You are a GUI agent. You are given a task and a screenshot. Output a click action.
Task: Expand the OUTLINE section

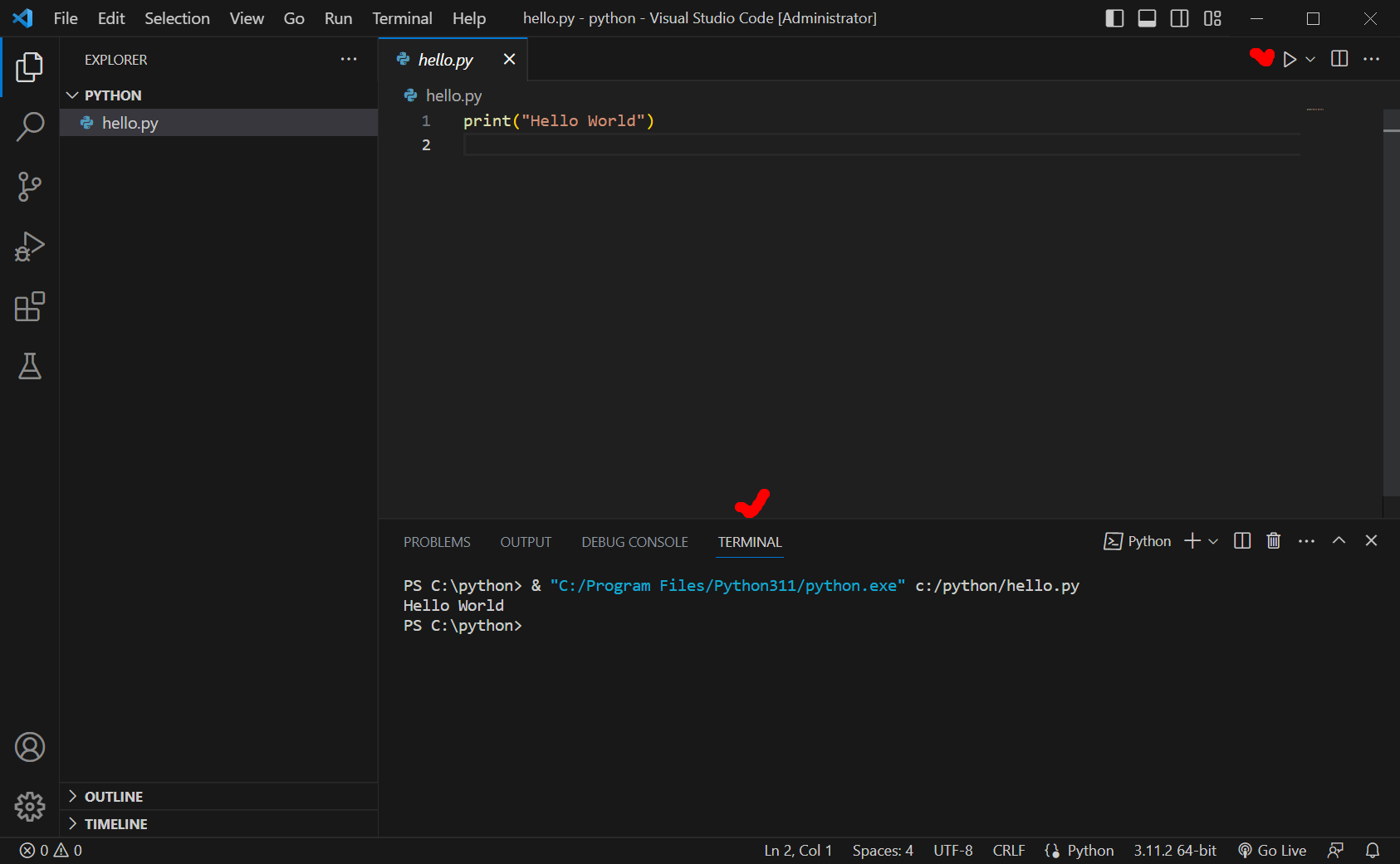pos(218,797)
